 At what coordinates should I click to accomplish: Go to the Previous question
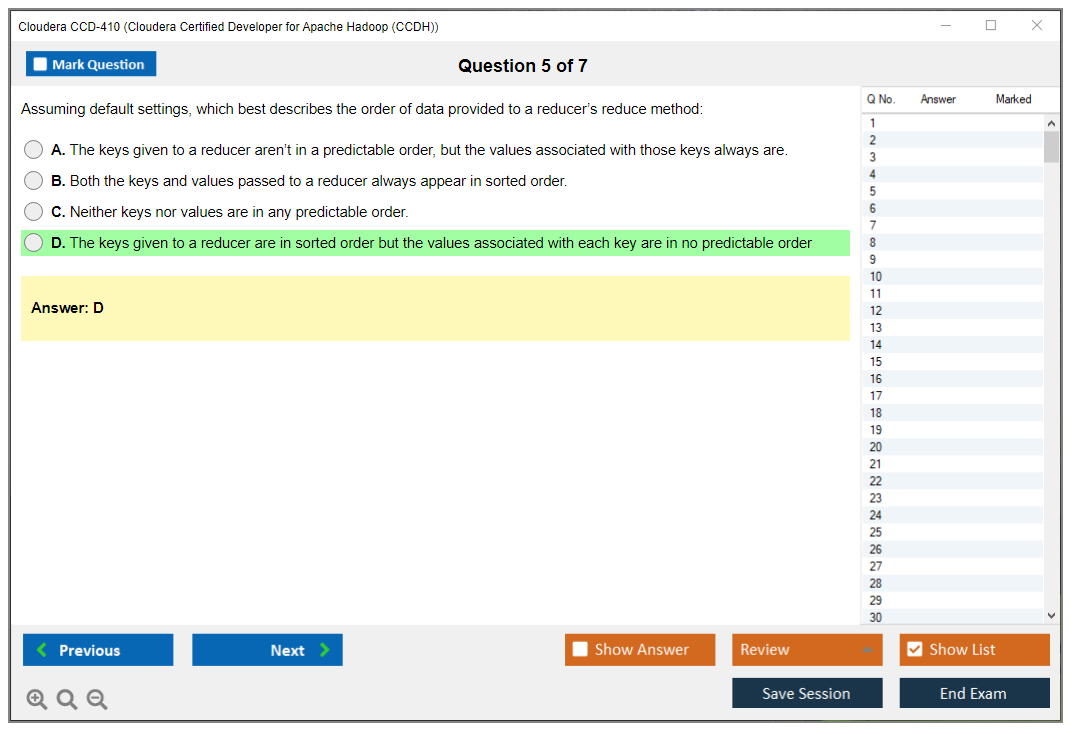point(98,650)
